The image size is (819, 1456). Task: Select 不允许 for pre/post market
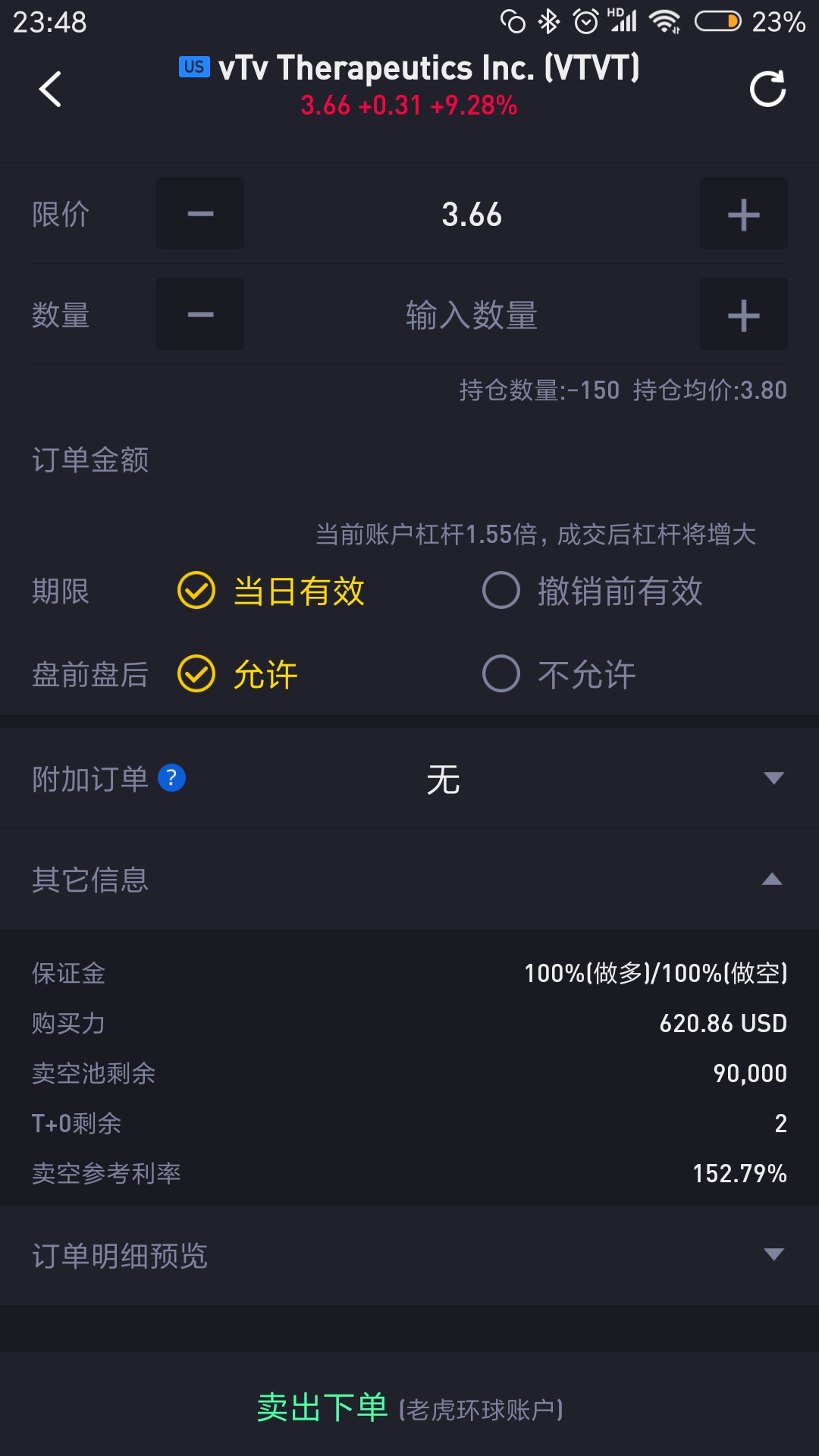tap(560, 674)
